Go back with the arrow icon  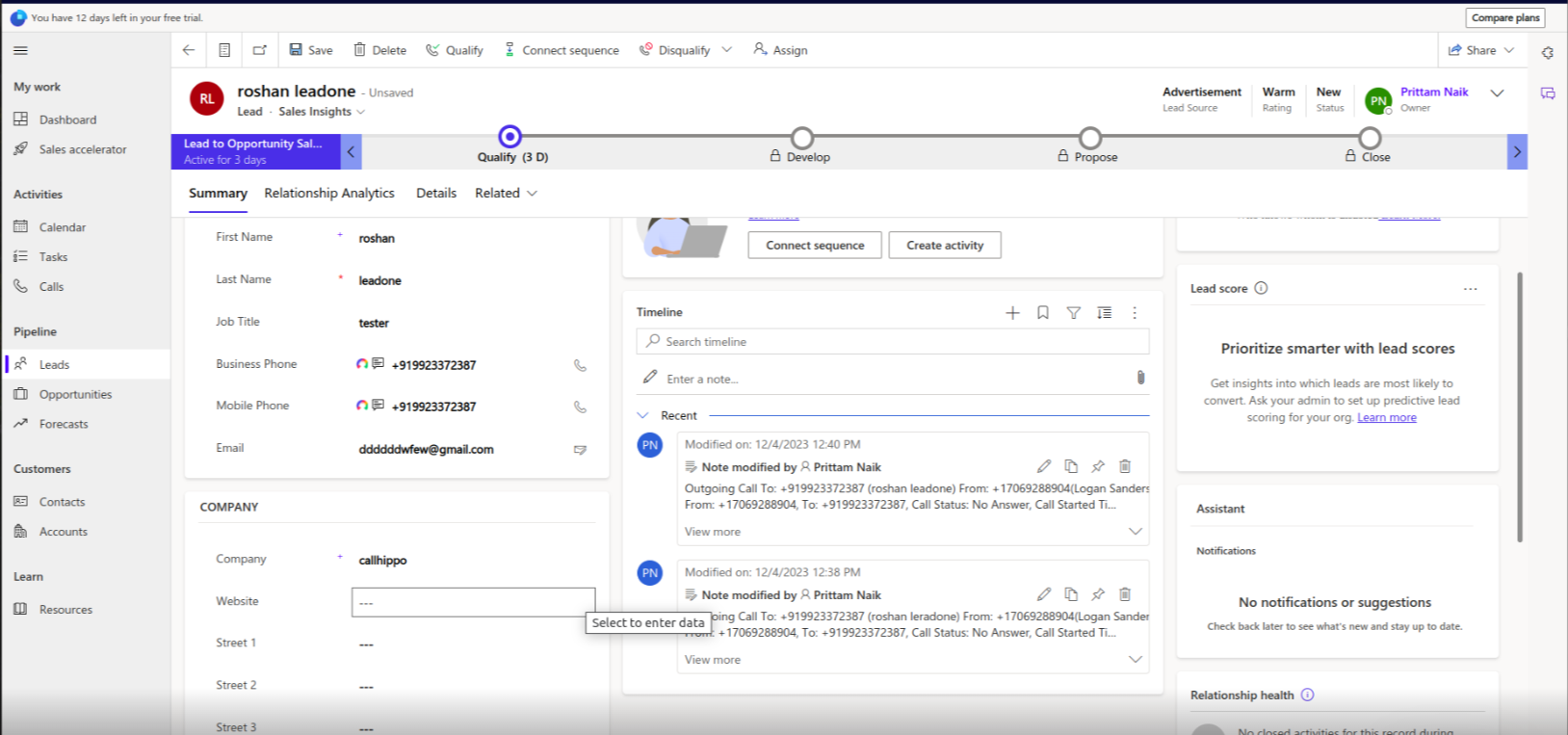point(189,50)
